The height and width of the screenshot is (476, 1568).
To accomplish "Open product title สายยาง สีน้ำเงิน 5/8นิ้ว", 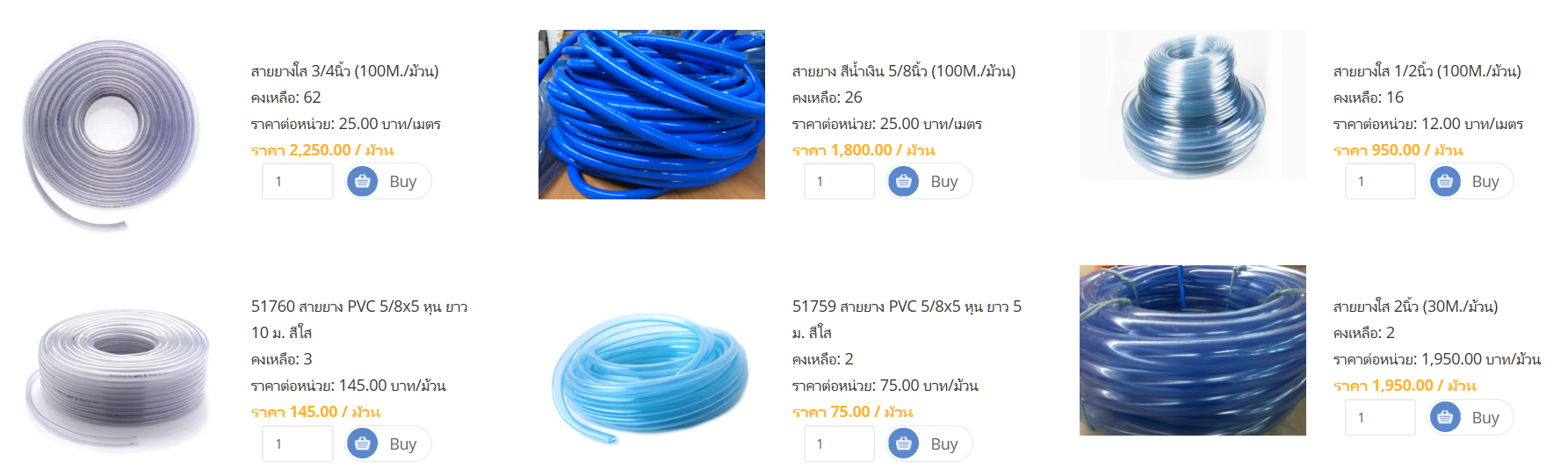I will pos(904,71).
